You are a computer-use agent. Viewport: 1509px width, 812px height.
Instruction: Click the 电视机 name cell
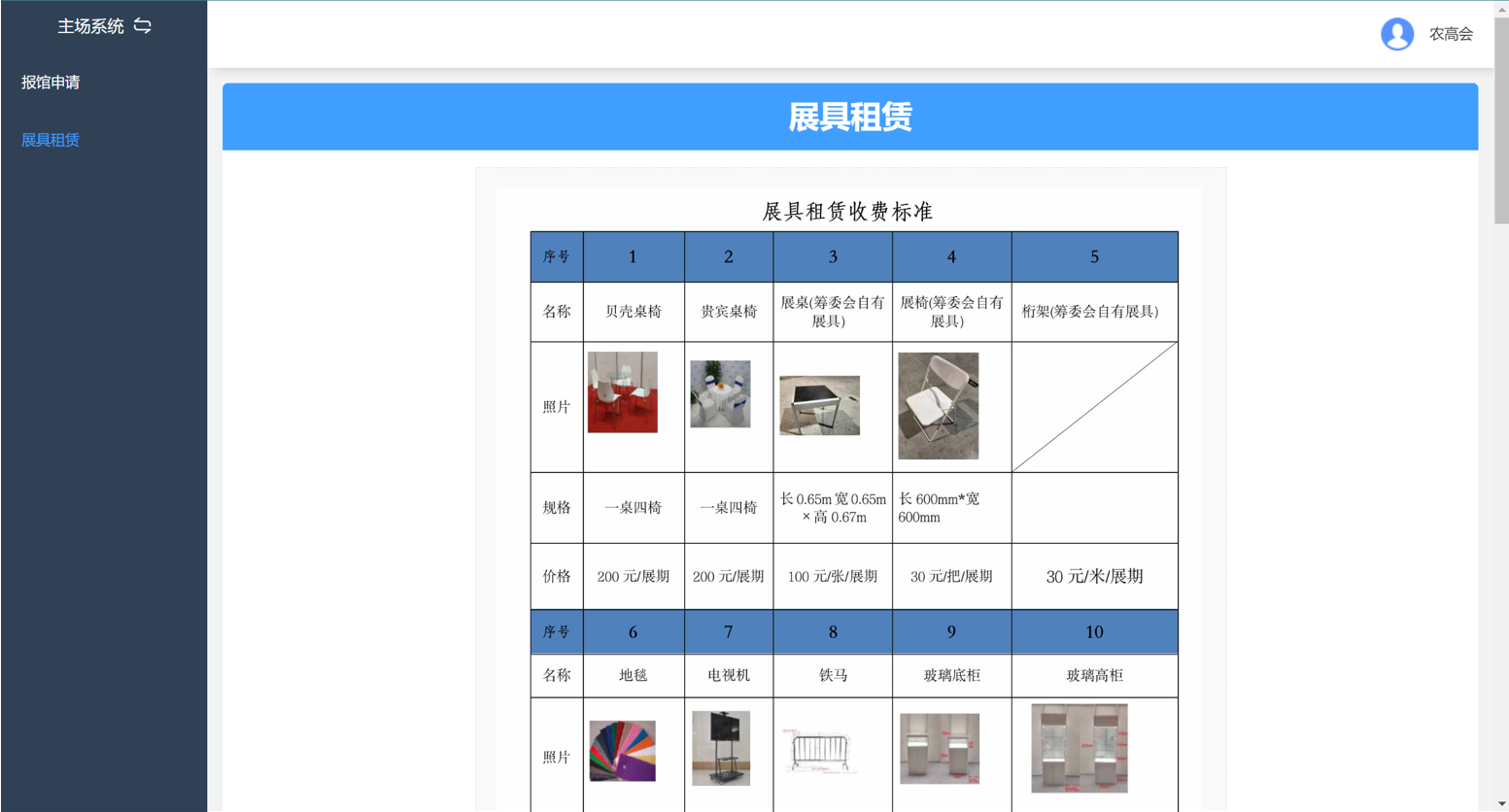[x=729, y=675]
